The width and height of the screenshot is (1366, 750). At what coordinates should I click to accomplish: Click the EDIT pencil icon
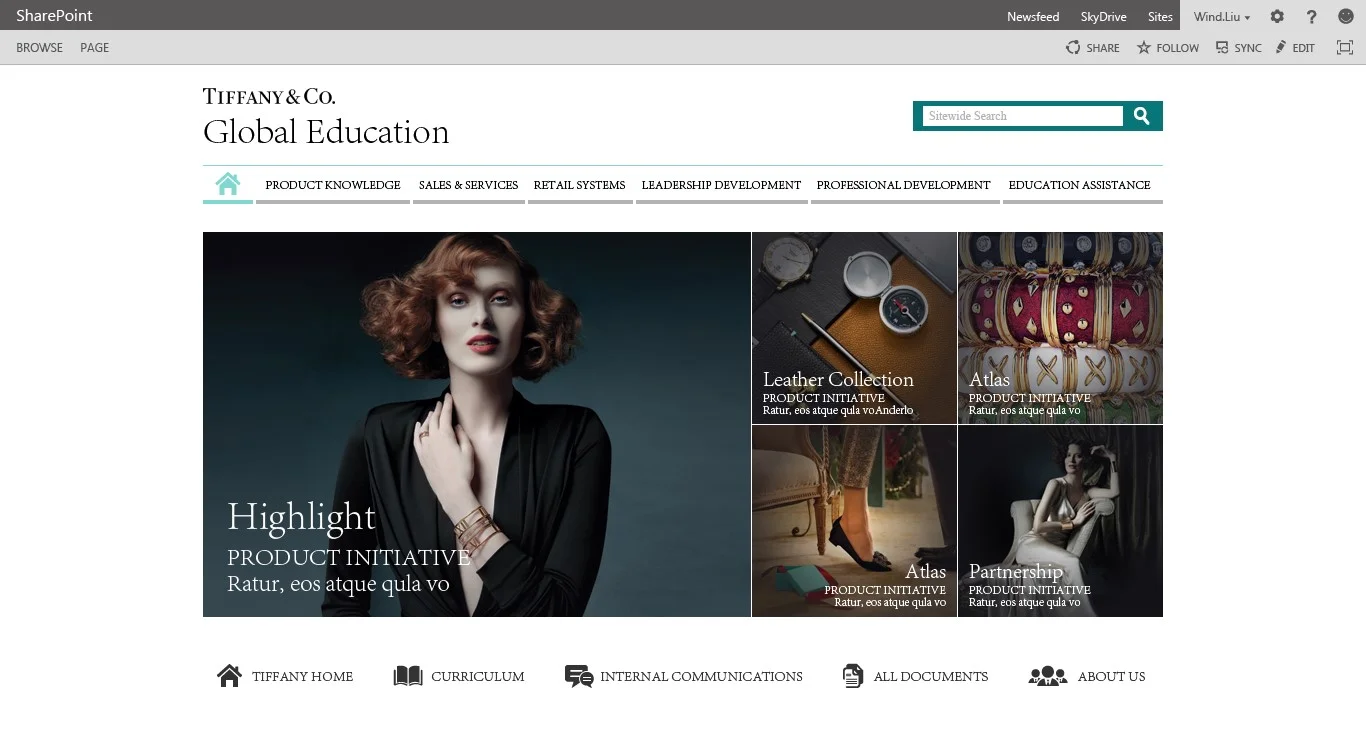pos(1283,47)
